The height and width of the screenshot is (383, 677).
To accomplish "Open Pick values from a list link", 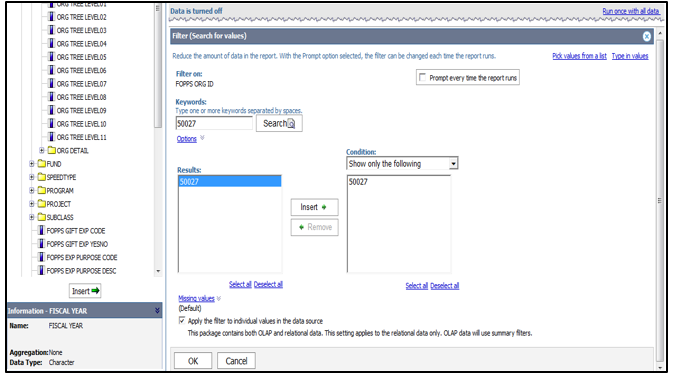I will point(579,56).
